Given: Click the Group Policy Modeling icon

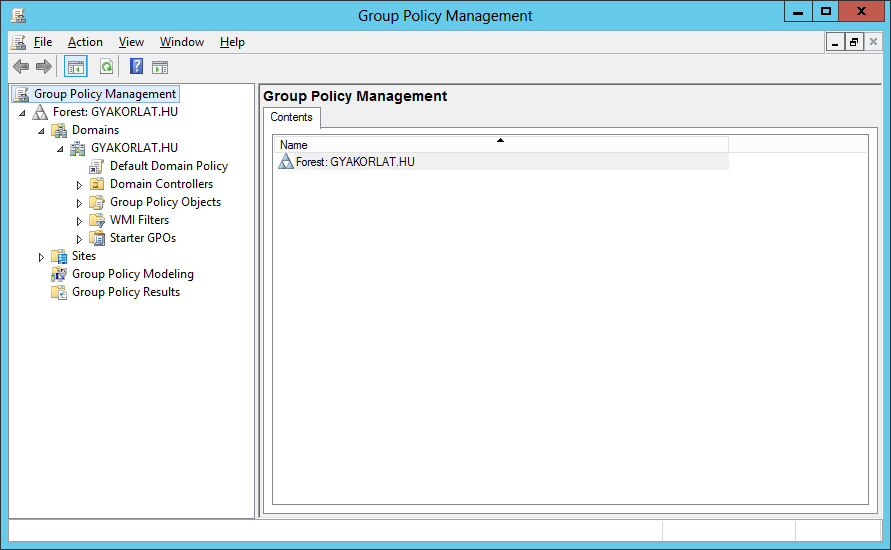Looking at the screenshot, I should (x=59, y=274).
